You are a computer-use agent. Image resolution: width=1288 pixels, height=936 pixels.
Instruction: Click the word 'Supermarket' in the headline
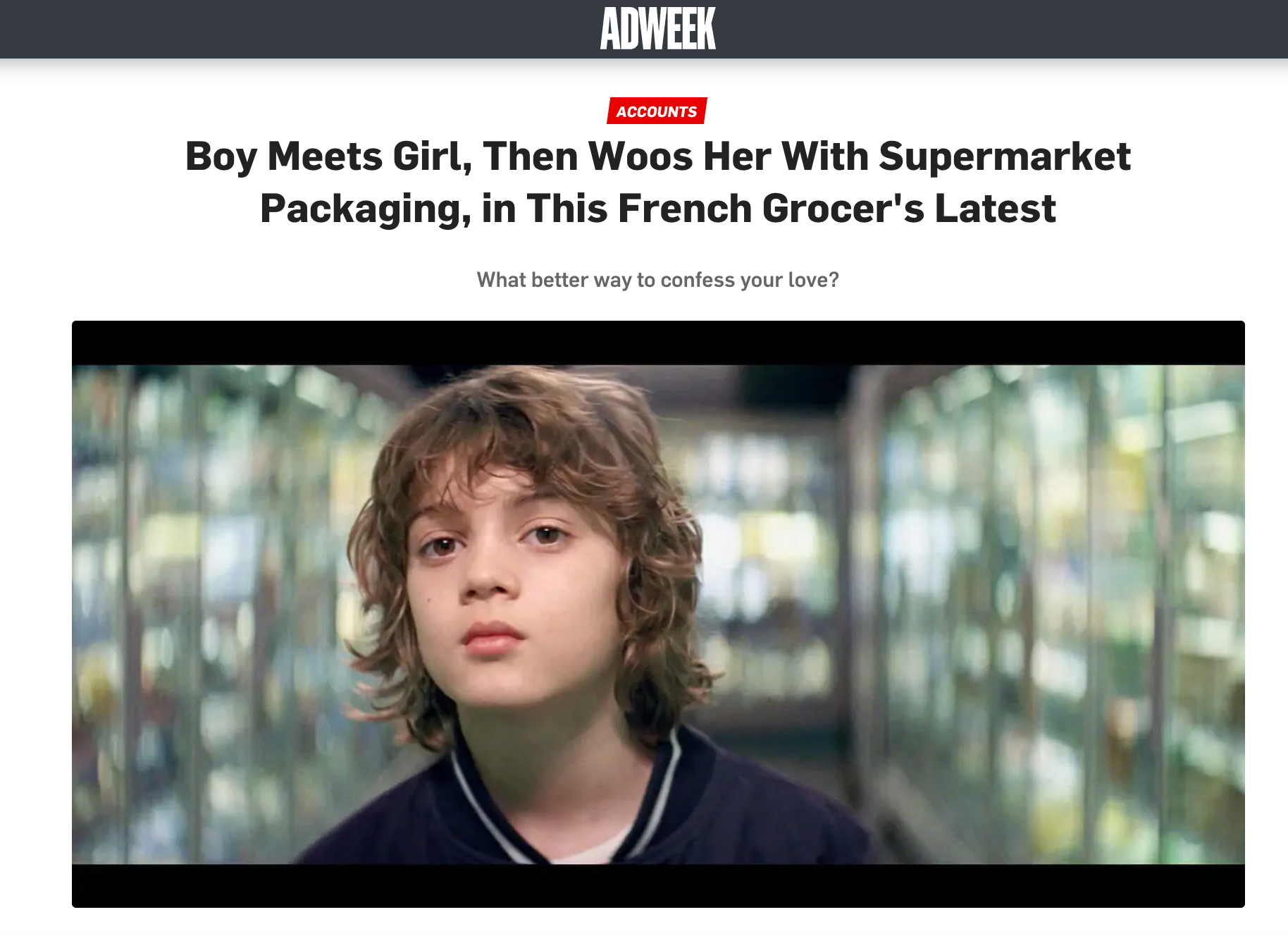(1005, 156)
